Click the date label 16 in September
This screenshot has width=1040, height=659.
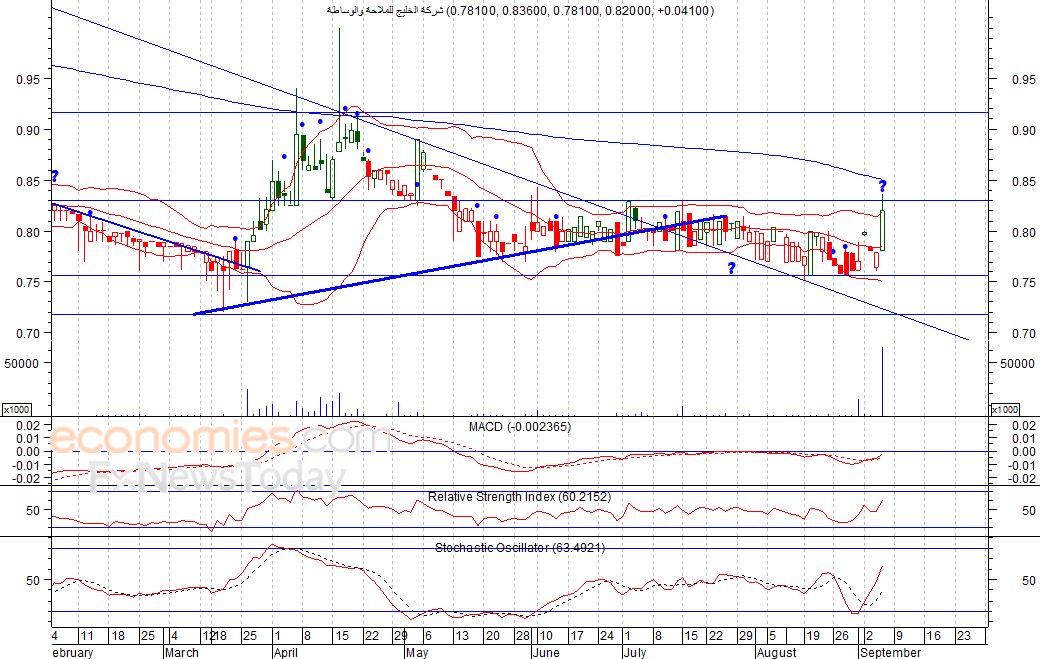[933, 636]
